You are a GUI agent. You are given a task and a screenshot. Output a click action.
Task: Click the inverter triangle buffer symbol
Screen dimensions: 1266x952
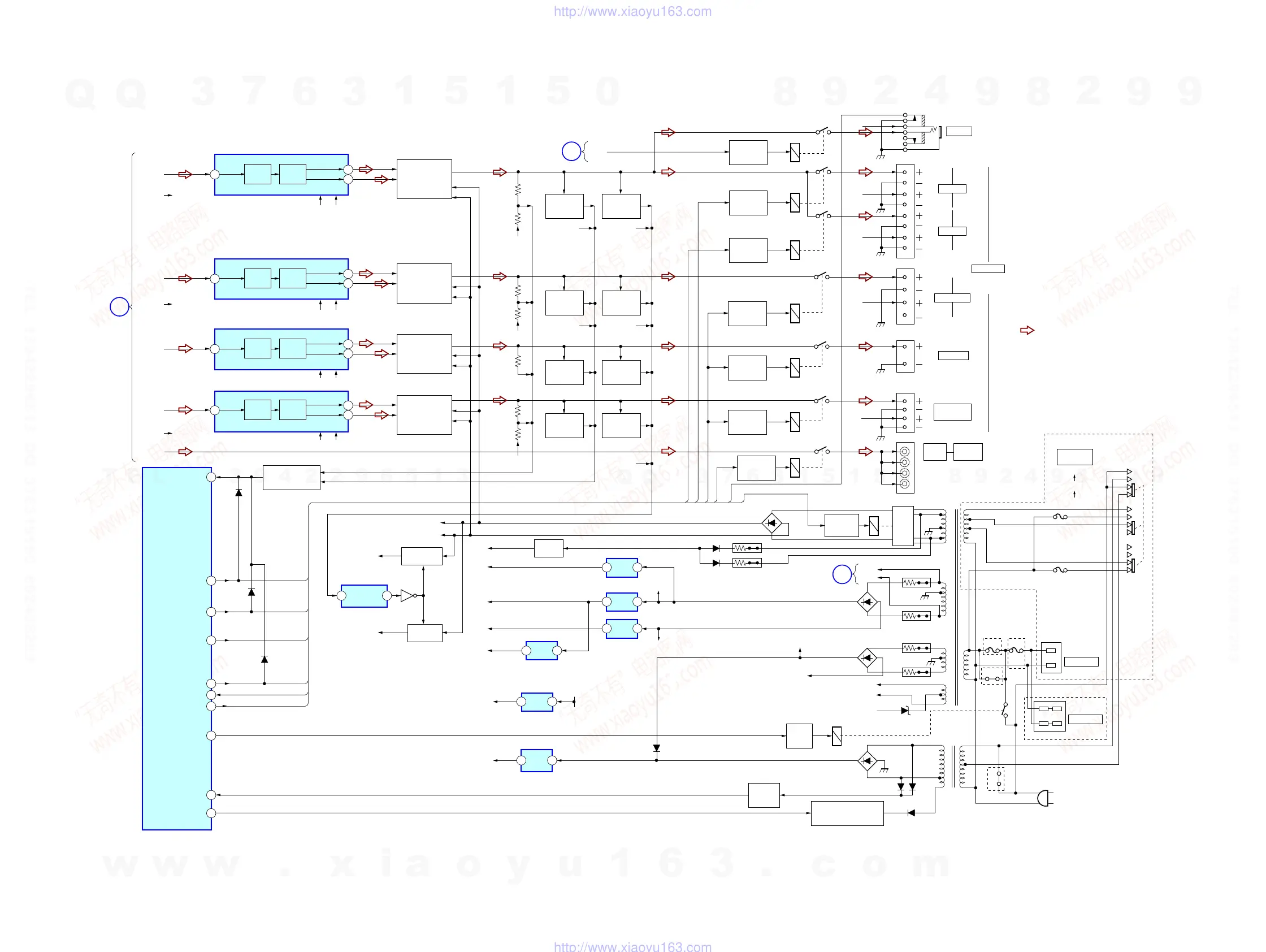pyautogui.click(x=407, y=596)
